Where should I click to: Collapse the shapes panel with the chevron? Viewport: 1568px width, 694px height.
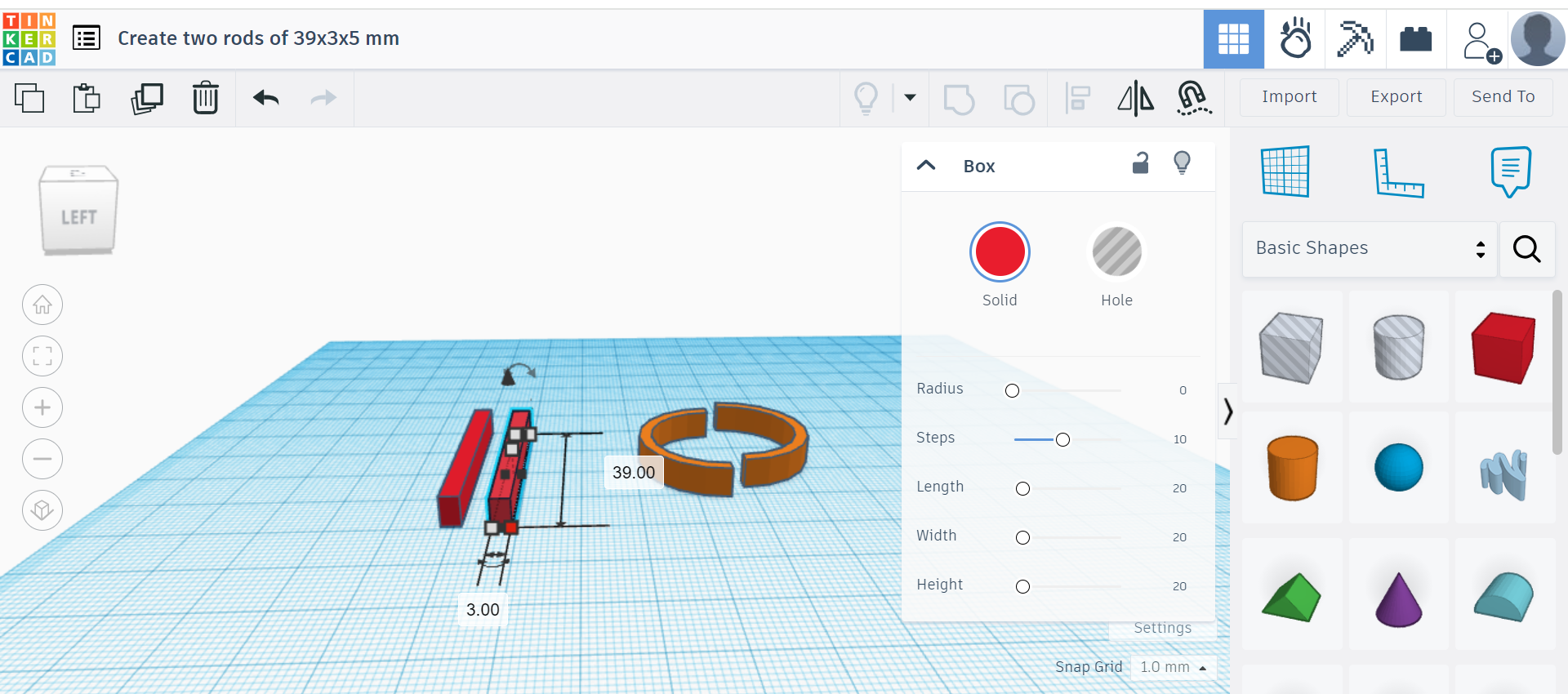1227,411
